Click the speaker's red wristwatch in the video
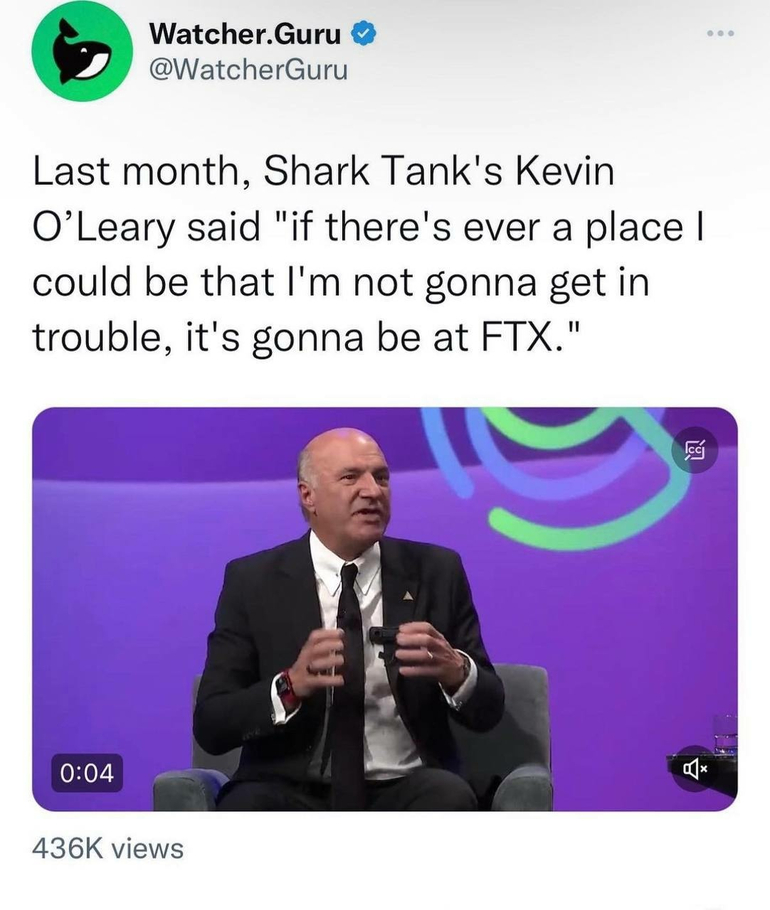Screen dimensions: 770x910 pos(288,688)
